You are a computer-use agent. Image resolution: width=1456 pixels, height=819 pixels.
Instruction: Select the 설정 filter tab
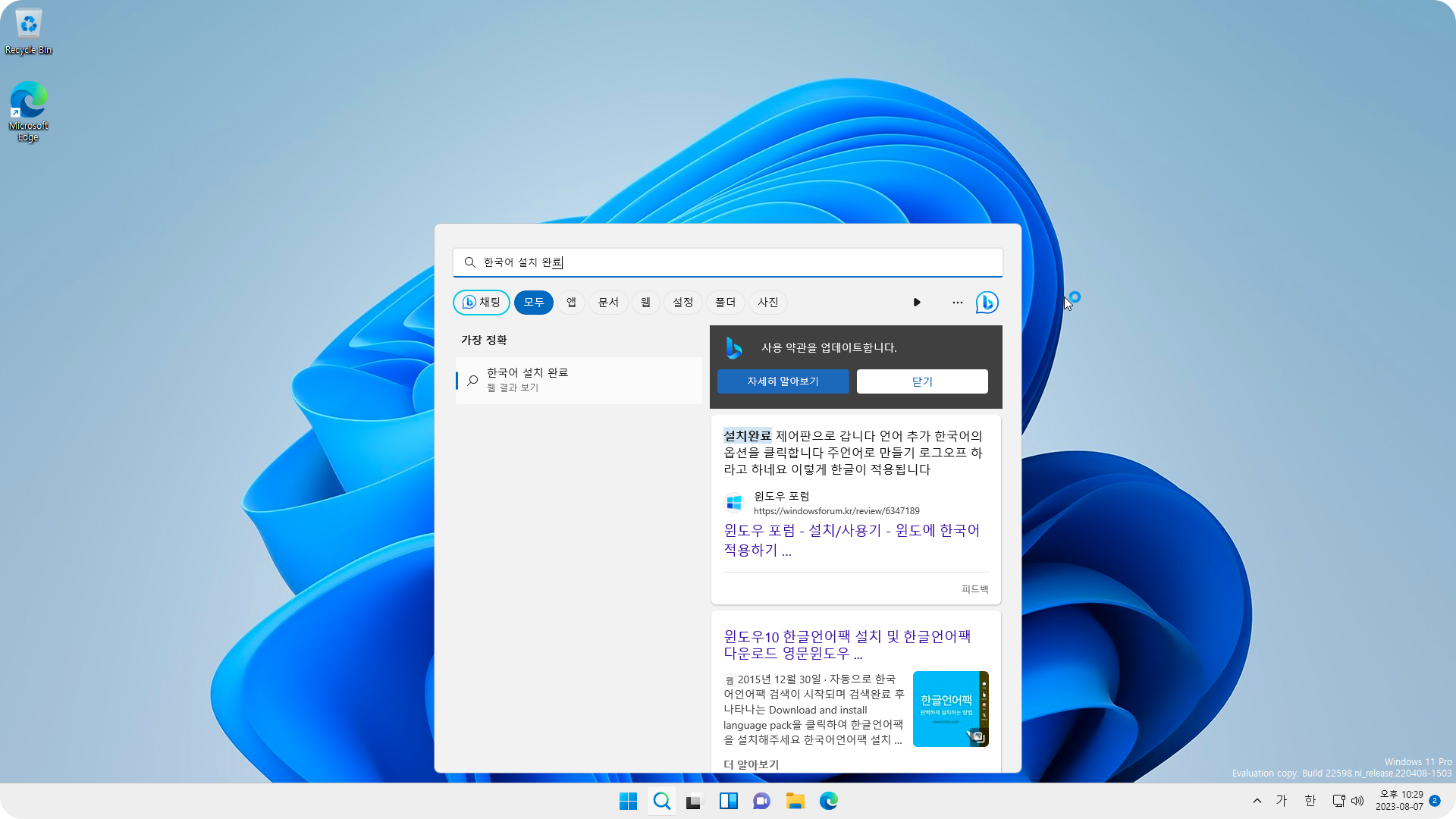click(x=682, y=303)
